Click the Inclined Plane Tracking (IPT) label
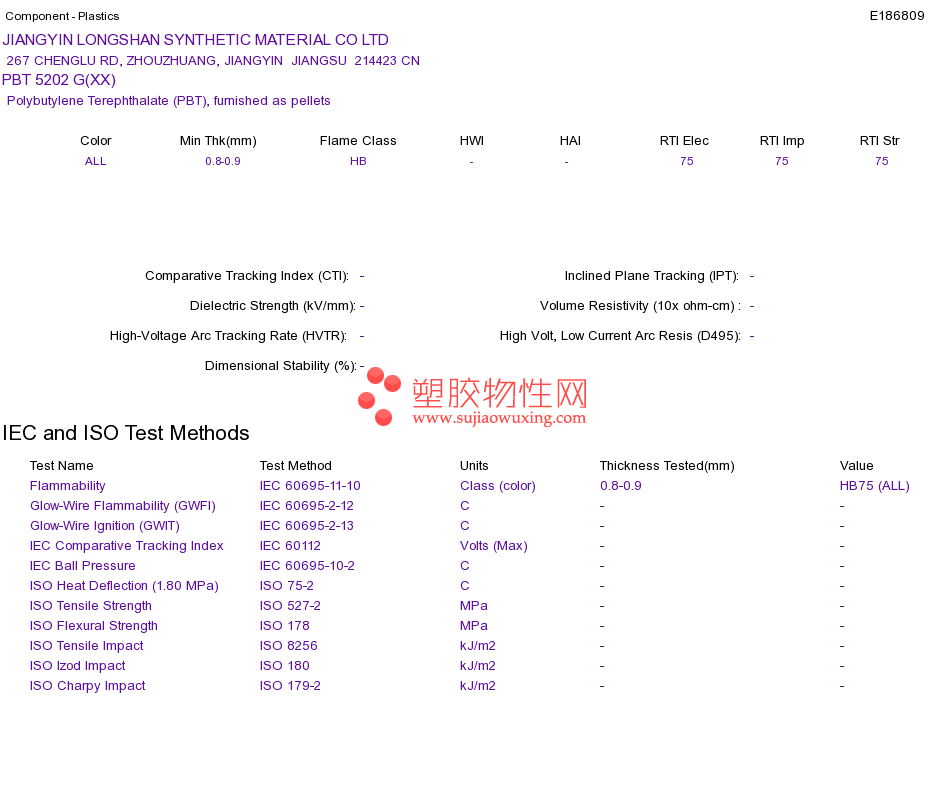950x800 pixels. pyautogui.click(x=652, y=276)
